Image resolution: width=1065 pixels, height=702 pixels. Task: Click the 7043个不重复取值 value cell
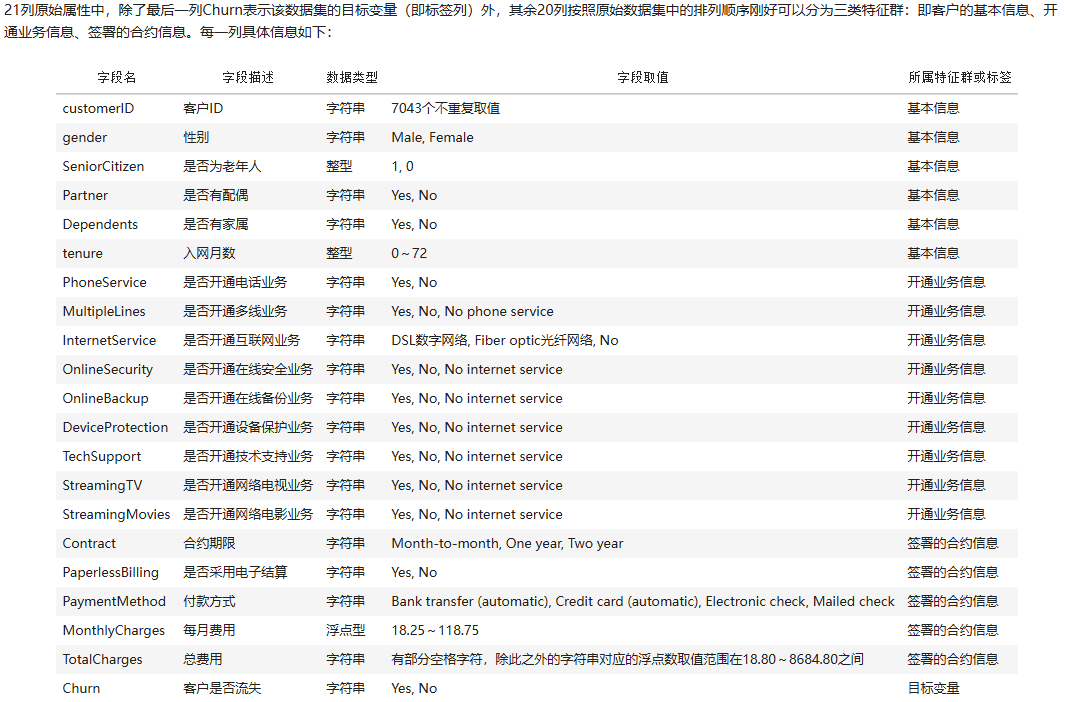point(446,109)
